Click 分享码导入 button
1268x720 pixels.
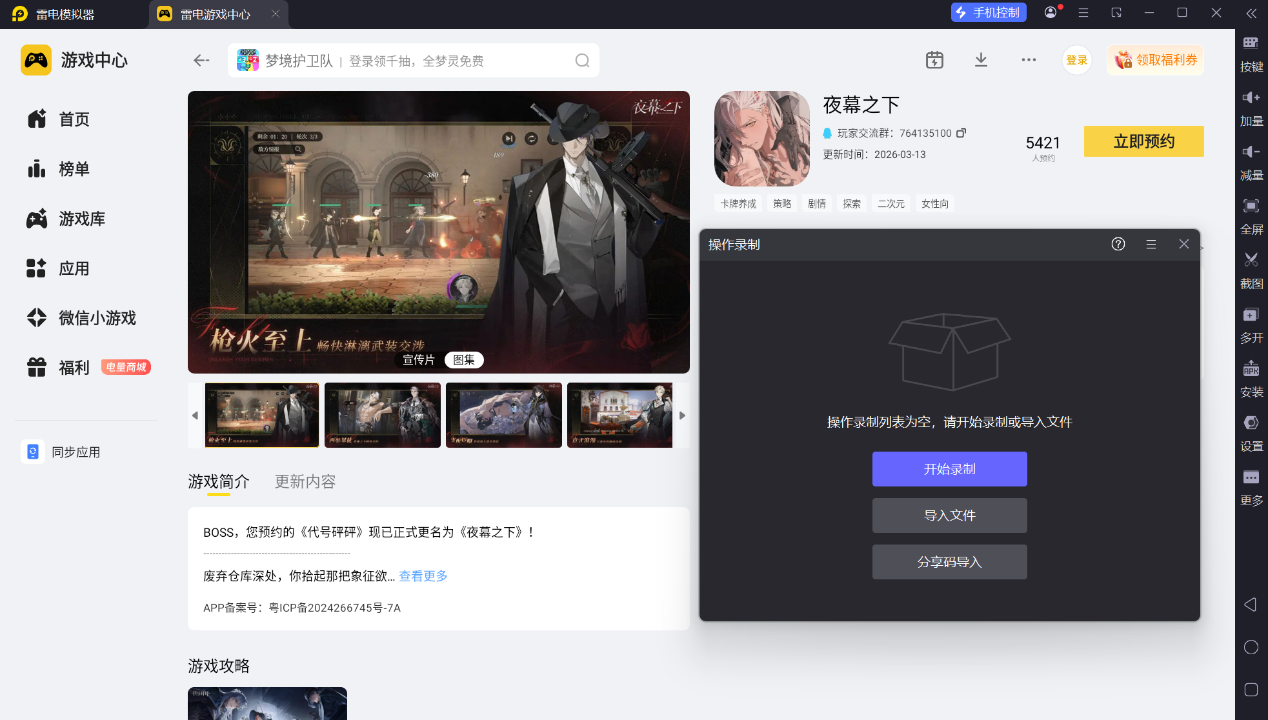pos(949,562)
